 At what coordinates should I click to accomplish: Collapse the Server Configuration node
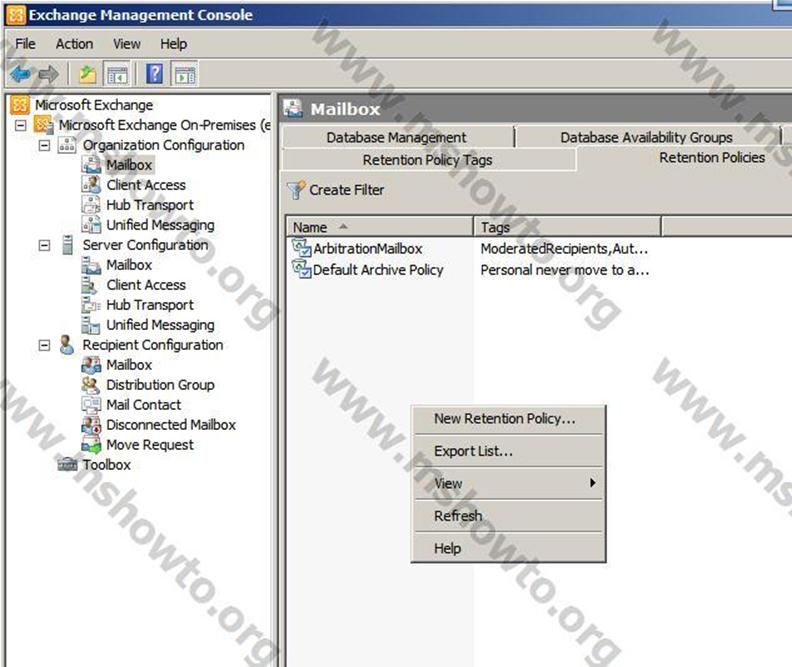tap(44, 245)
